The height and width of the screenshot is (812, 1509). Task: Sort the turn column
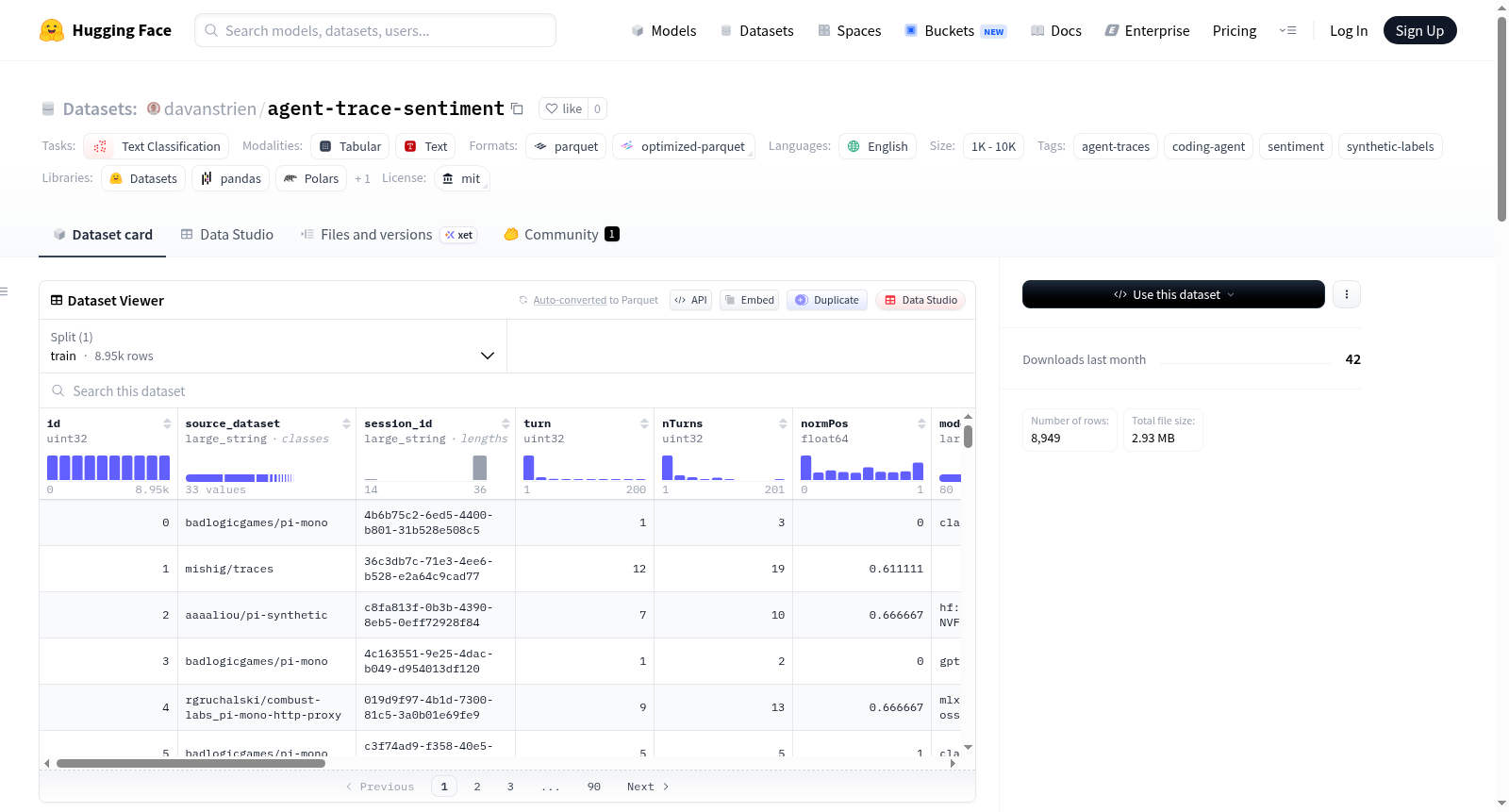(644, 423)
